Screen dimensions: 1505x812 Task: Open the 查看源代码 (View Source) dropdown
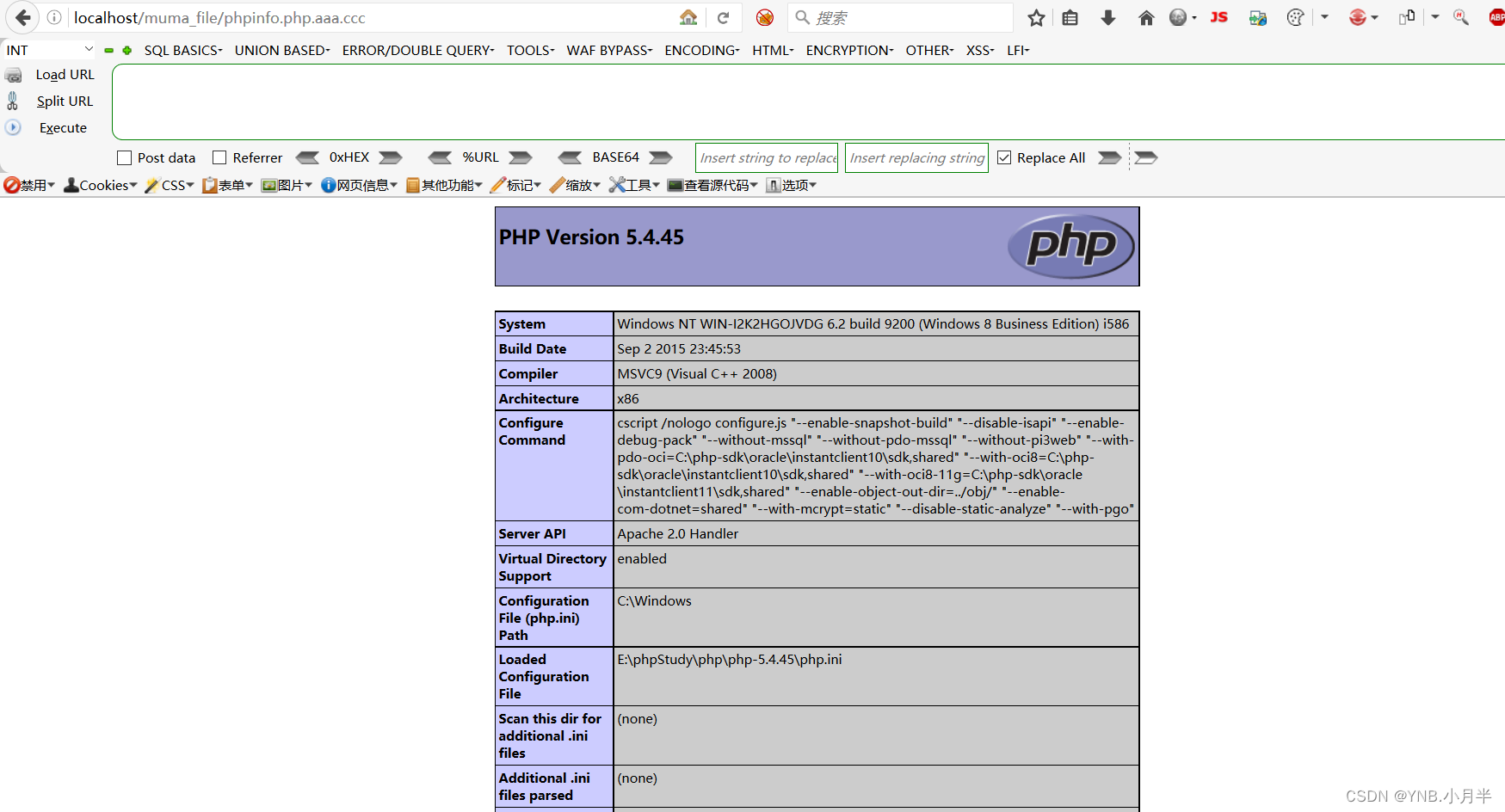point(712,185)
